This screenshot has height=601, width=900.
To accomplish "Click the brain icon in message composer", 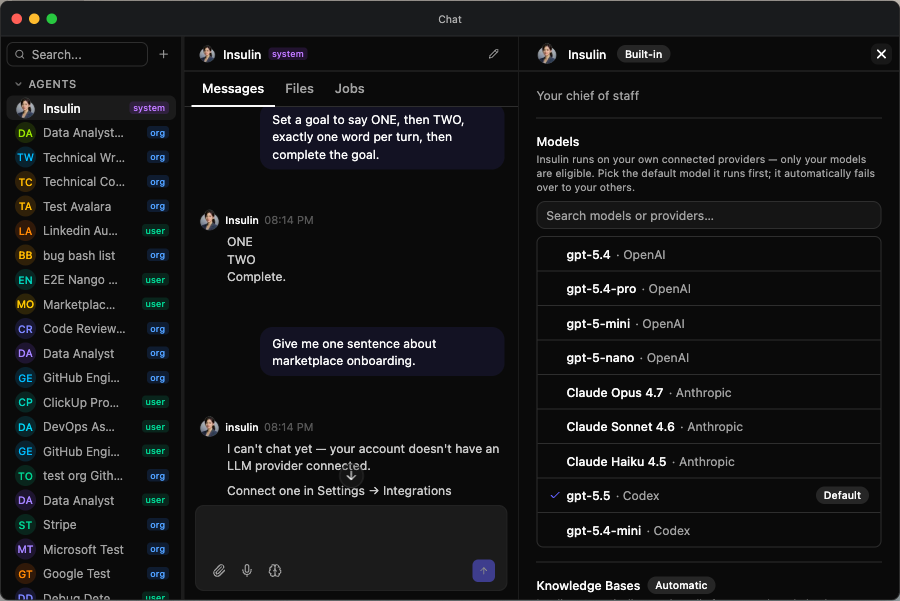I will pos(275,570).
